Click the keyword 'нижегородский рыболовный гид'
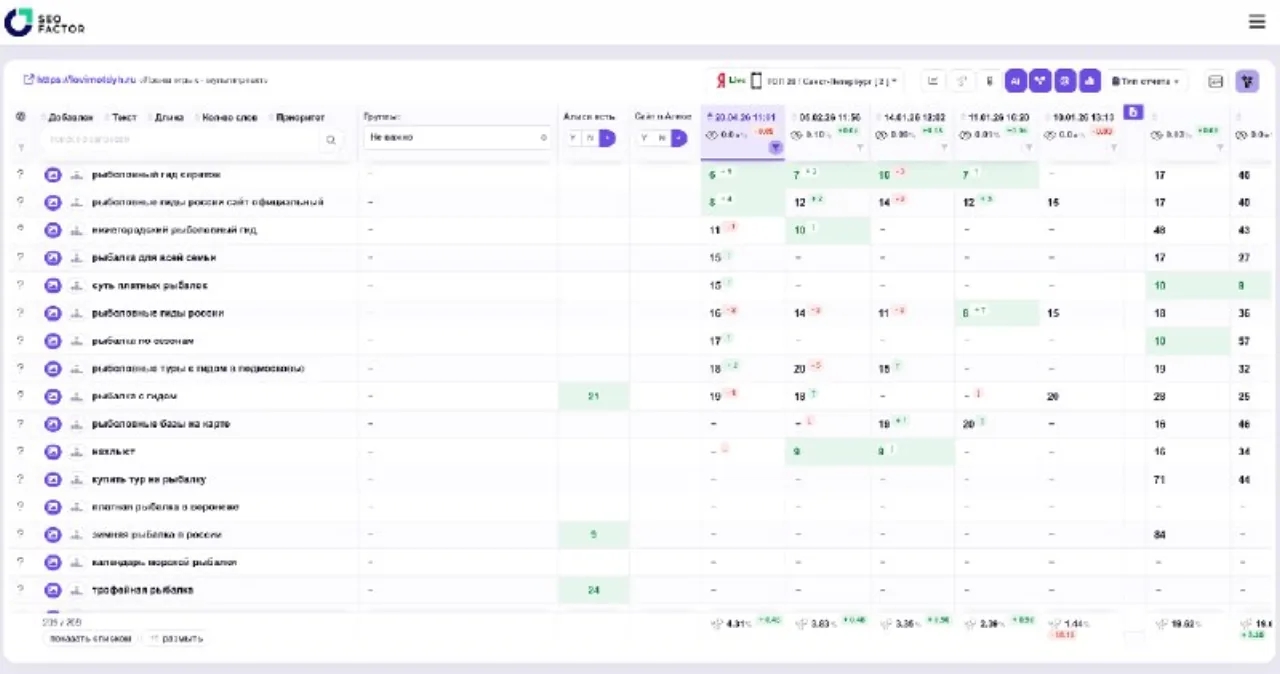The width and height of the screenshot is (1280, 674). coord(174,230)
